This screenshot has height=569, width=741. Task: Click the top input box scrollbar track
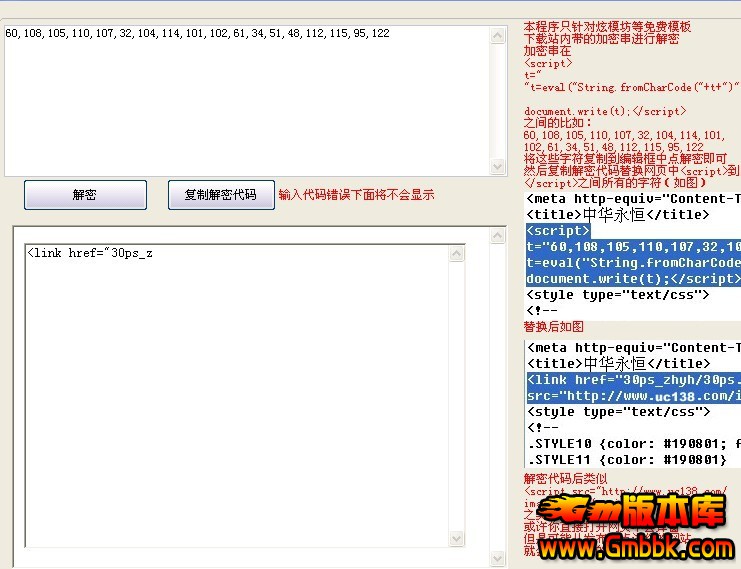pos(498,100)
